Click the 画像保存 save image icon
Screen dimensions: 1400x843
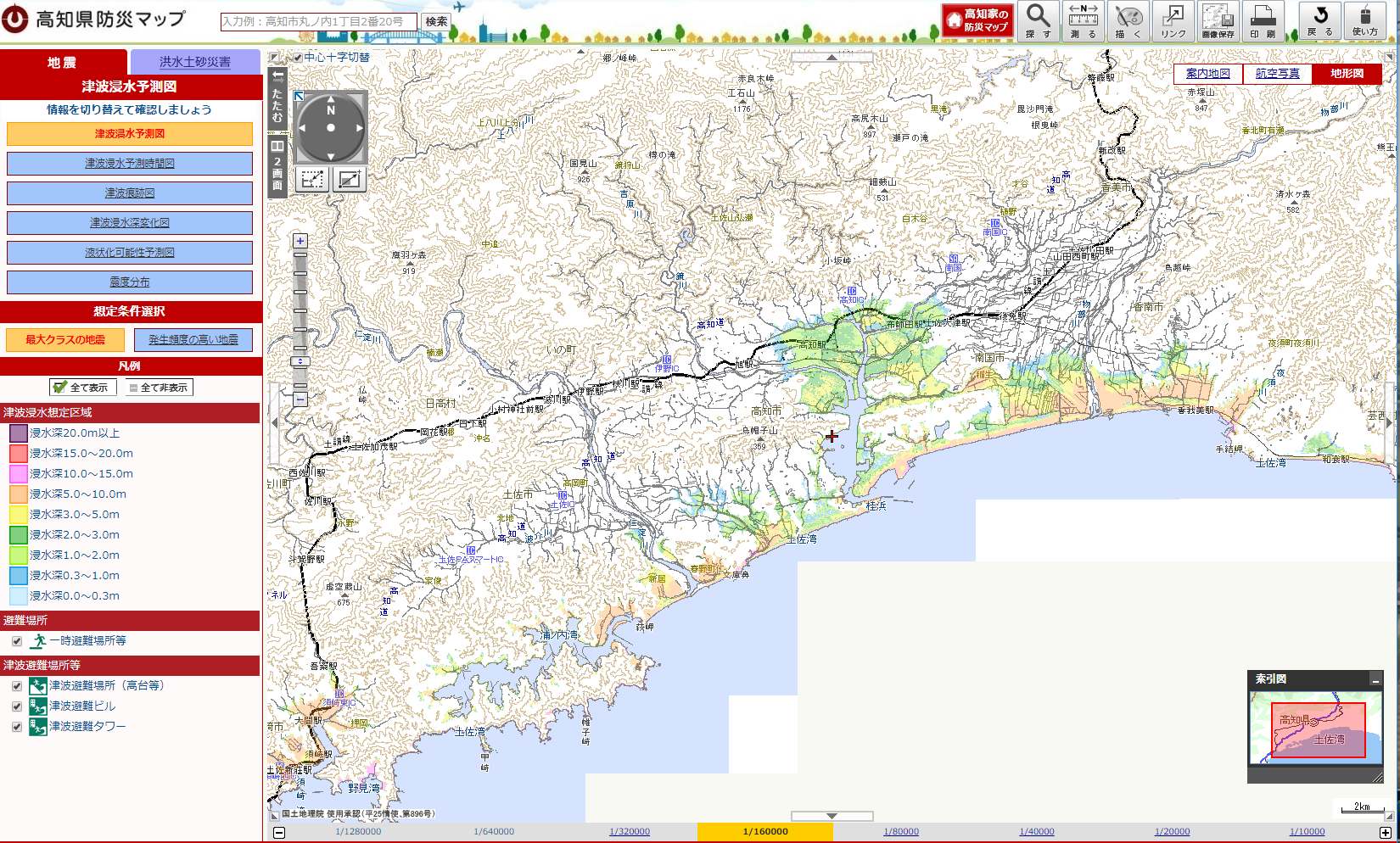pos(1218,20)
